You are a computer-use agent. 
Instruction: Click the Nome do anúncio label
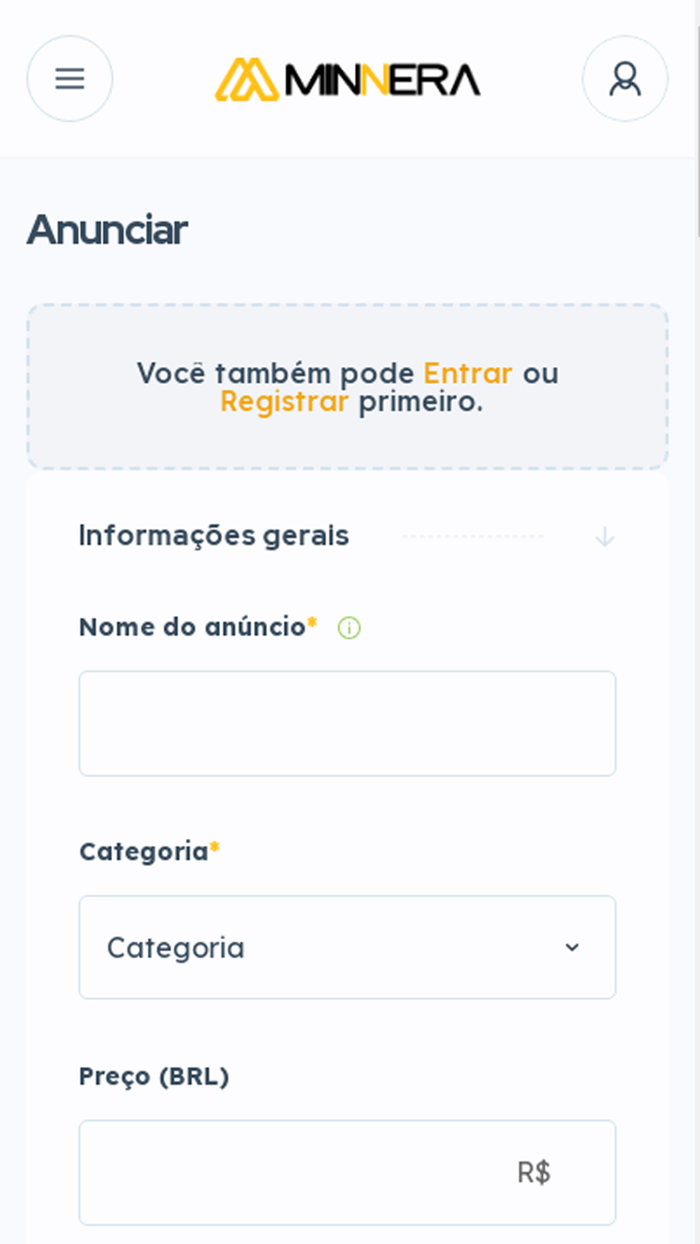pyautogui.click(x=190, y=627)
